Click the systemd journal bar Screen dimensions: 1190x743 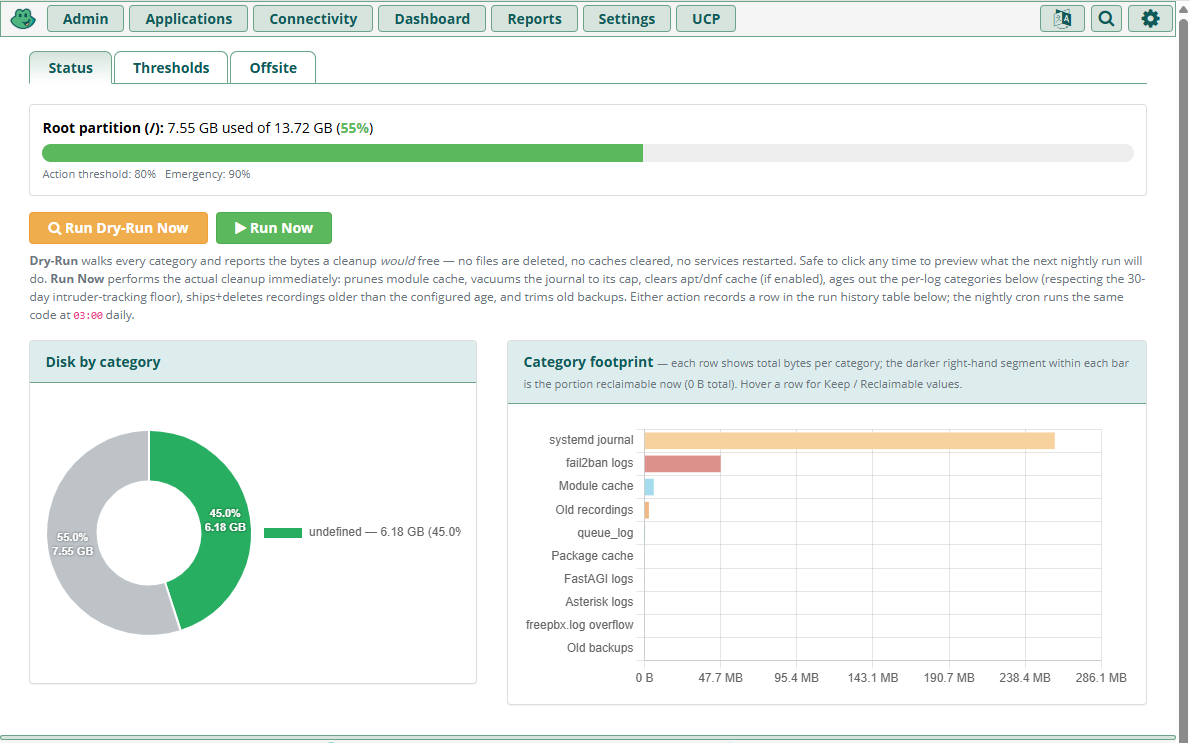pyautogui.click(x=849, y=440)
